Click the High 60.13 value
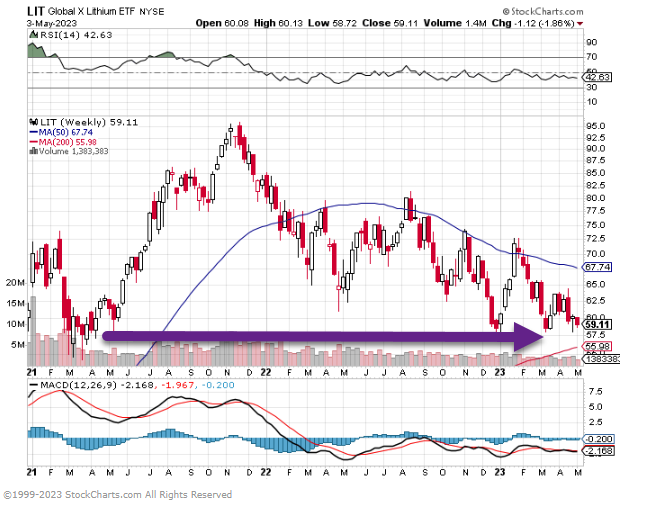This screenshot has height=509, width=652. pyautogui.click(x=278, y=23)
